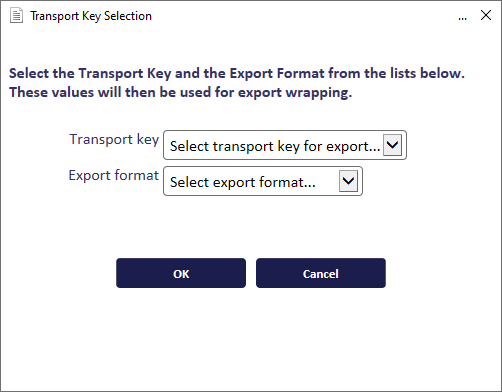Select the 'Select transport key for export...' combo box text
The image size is (502, 392).
(275, 146)
